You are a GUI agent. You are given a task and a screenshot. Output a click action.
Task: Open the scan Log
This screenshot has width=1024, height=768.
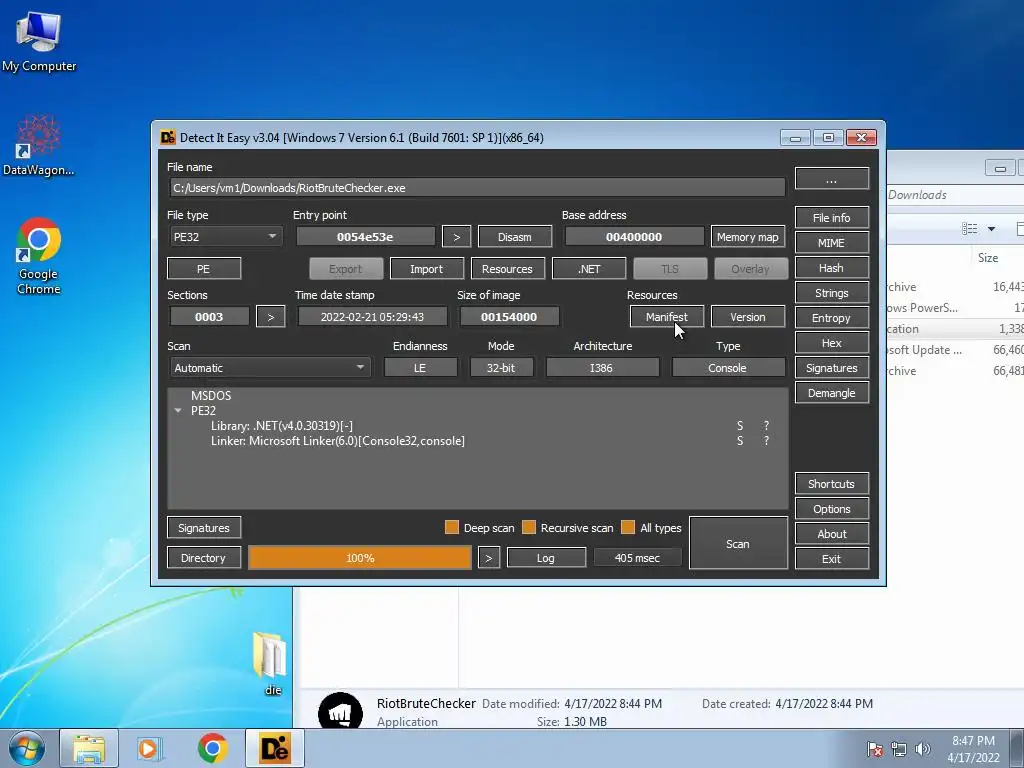click(x=546, y=558)
